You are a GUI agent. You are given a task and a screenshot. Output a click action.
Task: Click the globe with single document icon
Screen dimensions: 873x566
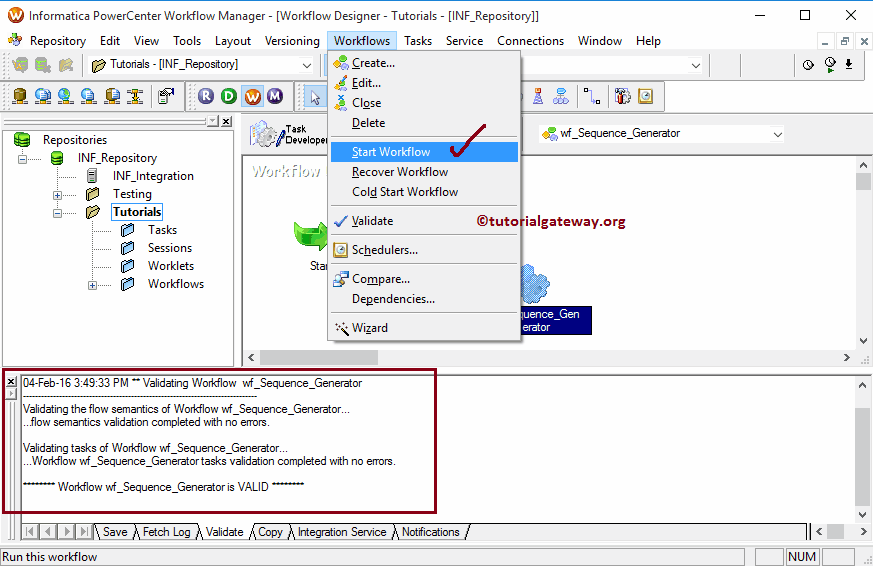(88, 96)
